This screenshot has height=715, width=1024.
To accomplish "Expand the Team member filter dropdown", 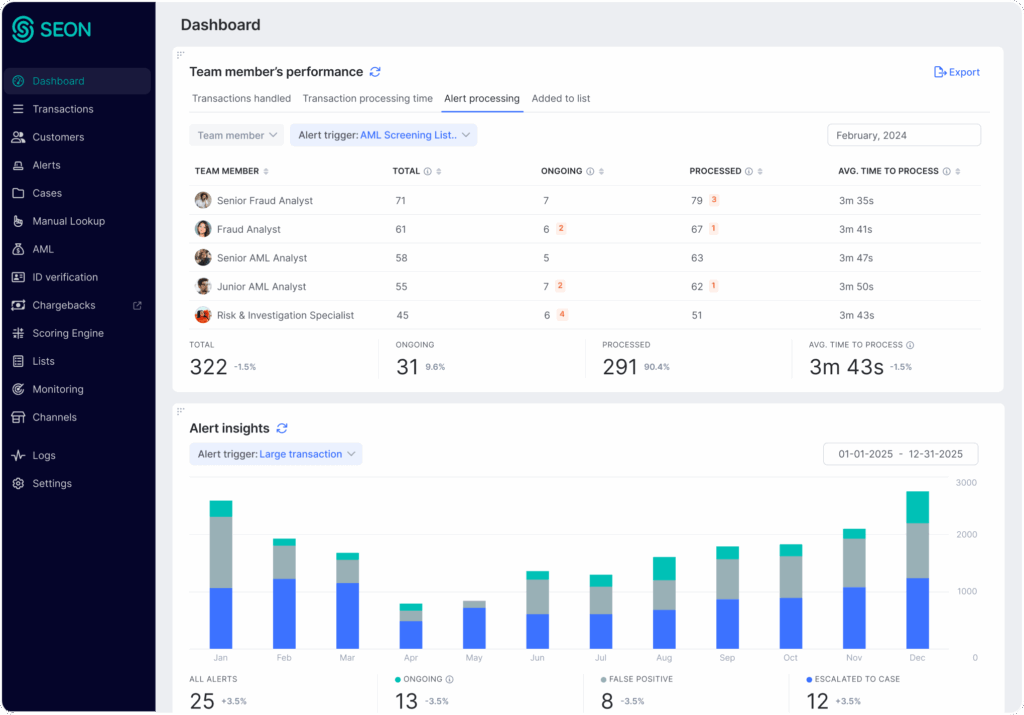I will click(237, 135).
